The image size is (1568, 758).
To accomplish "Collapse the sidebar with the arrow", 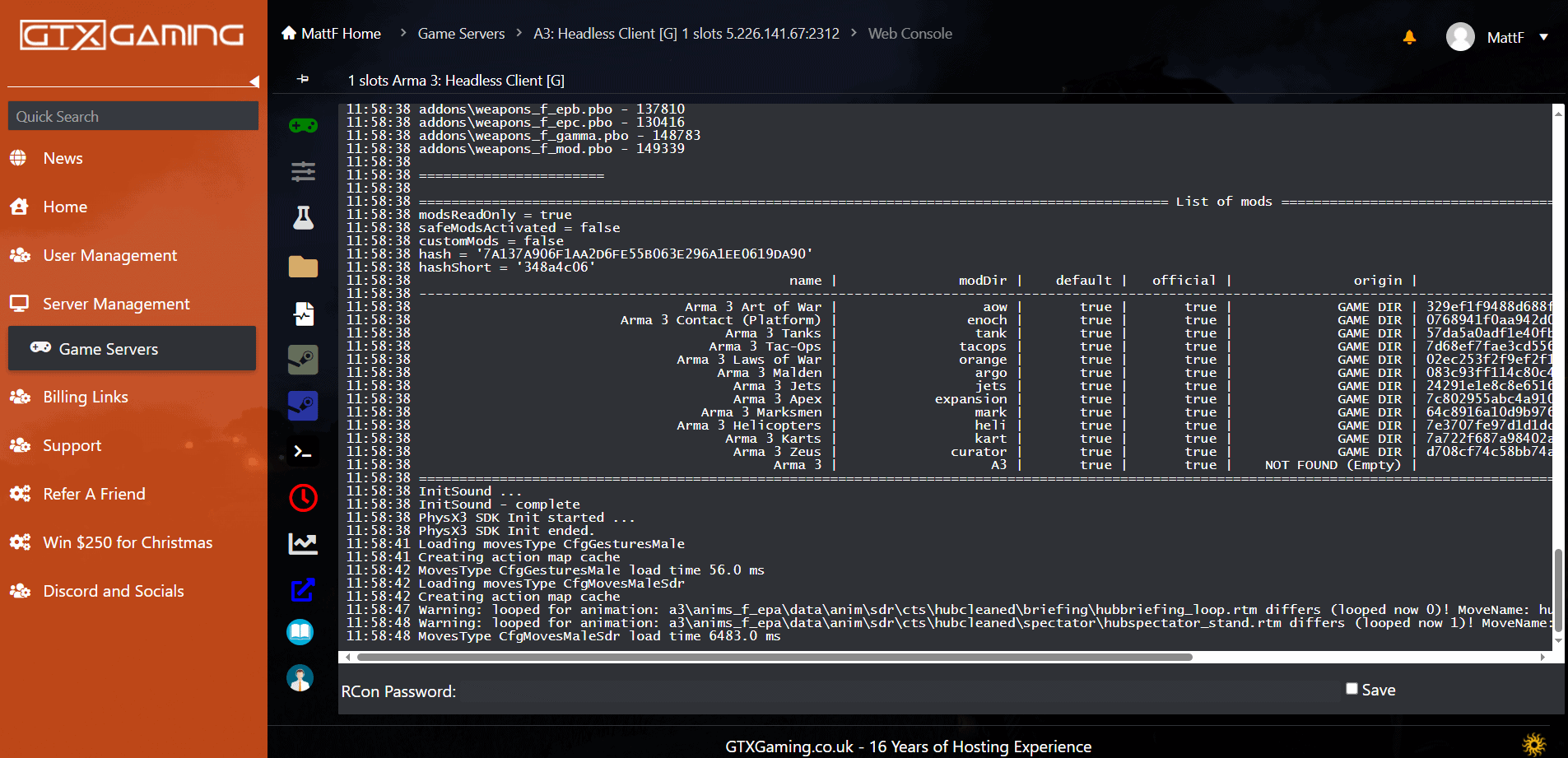I will pyautogui.click(x=254, y=81).
